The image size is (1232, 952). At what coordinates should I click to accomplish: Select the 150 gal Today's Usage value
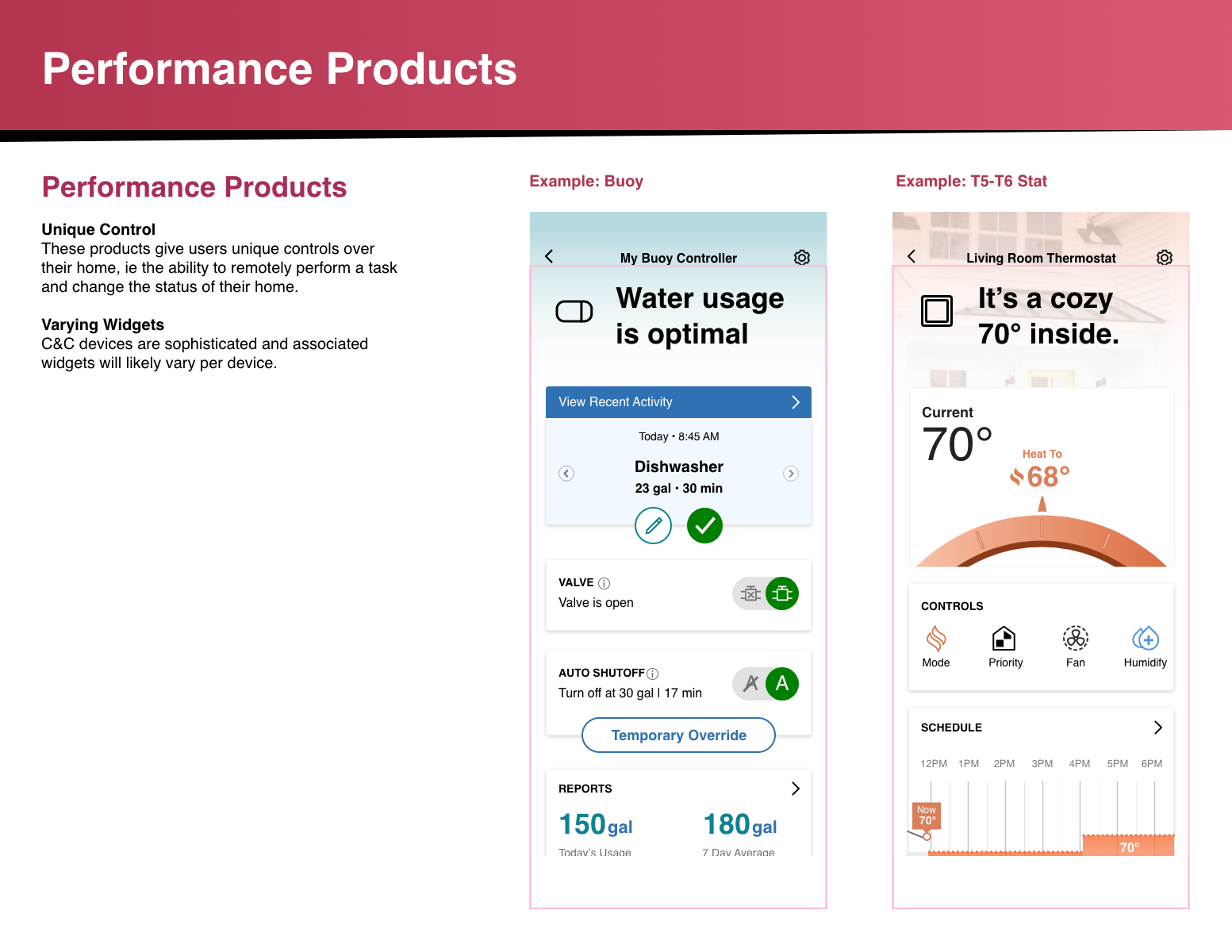[x=596, y=825]
